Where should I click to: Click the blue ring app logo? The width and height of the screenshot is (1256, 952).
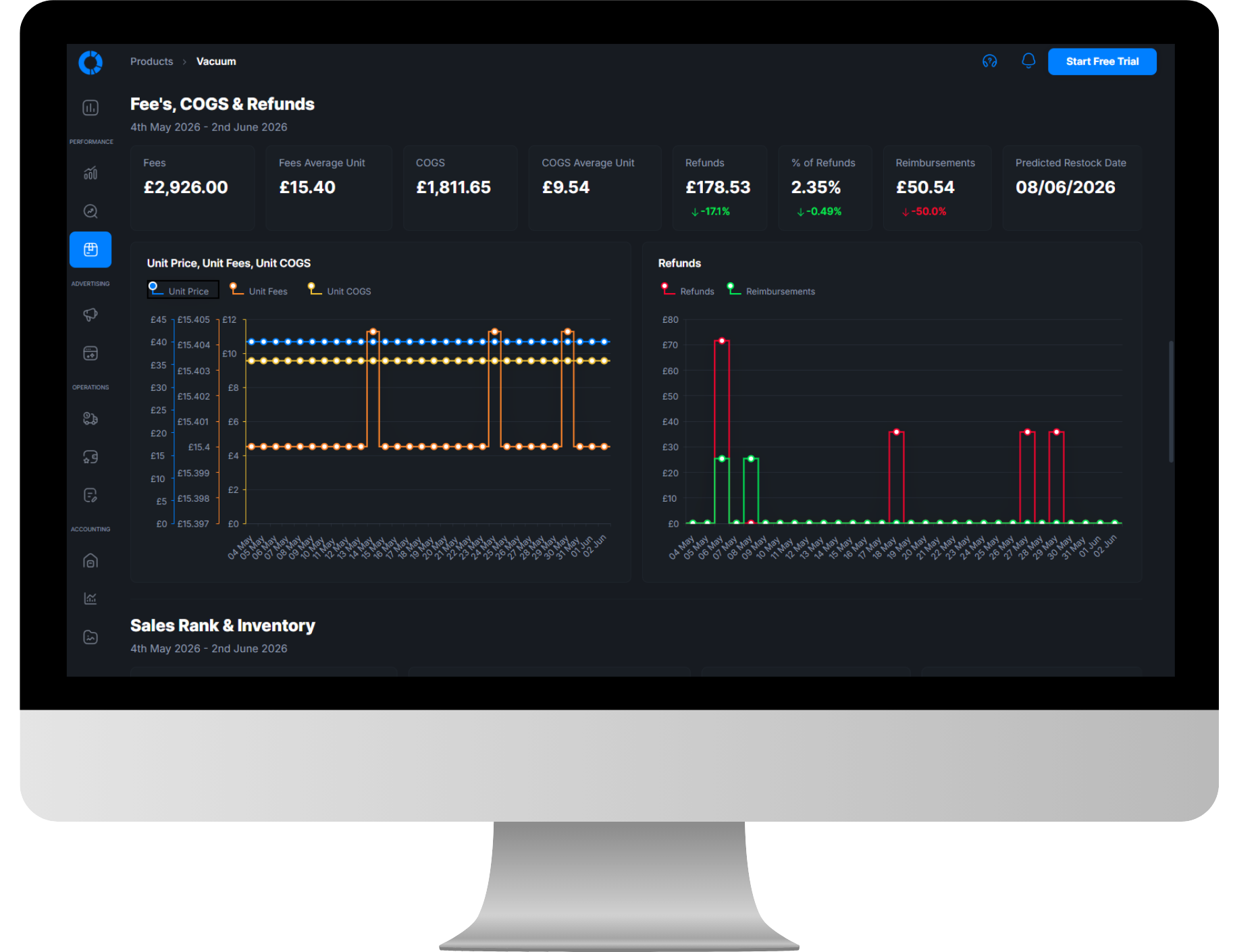click(90, 62)
